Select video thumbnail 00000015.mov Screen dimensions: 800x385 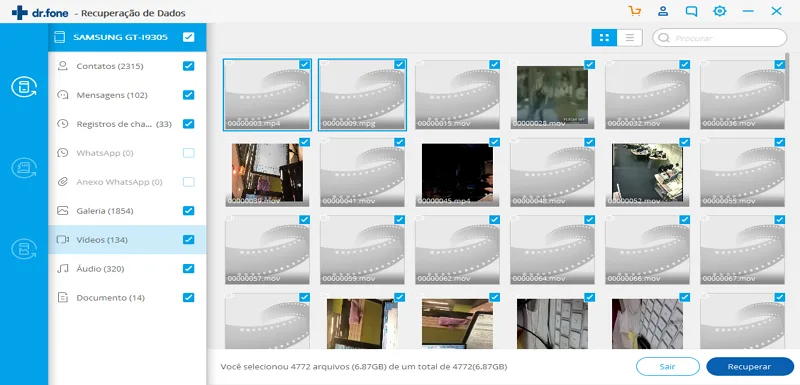(x=458, y=94)
